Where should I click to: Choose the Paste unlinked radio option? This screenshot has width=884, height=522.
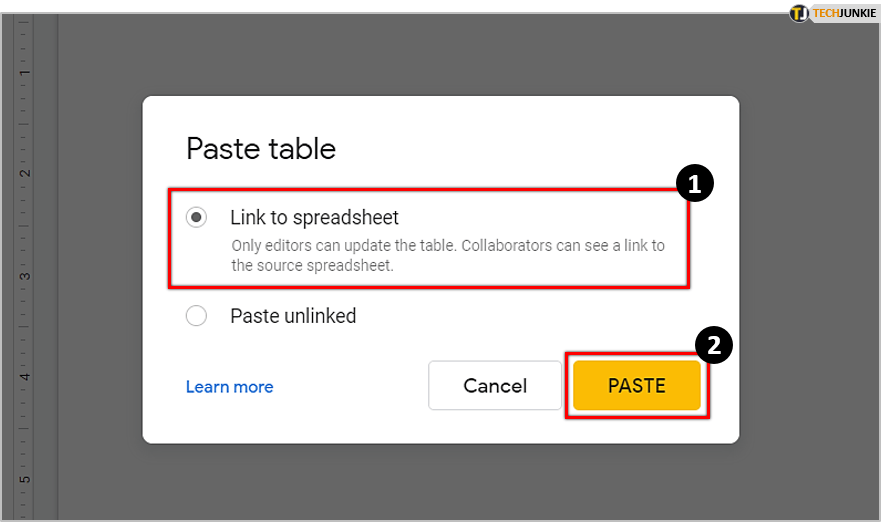(197, 316)
